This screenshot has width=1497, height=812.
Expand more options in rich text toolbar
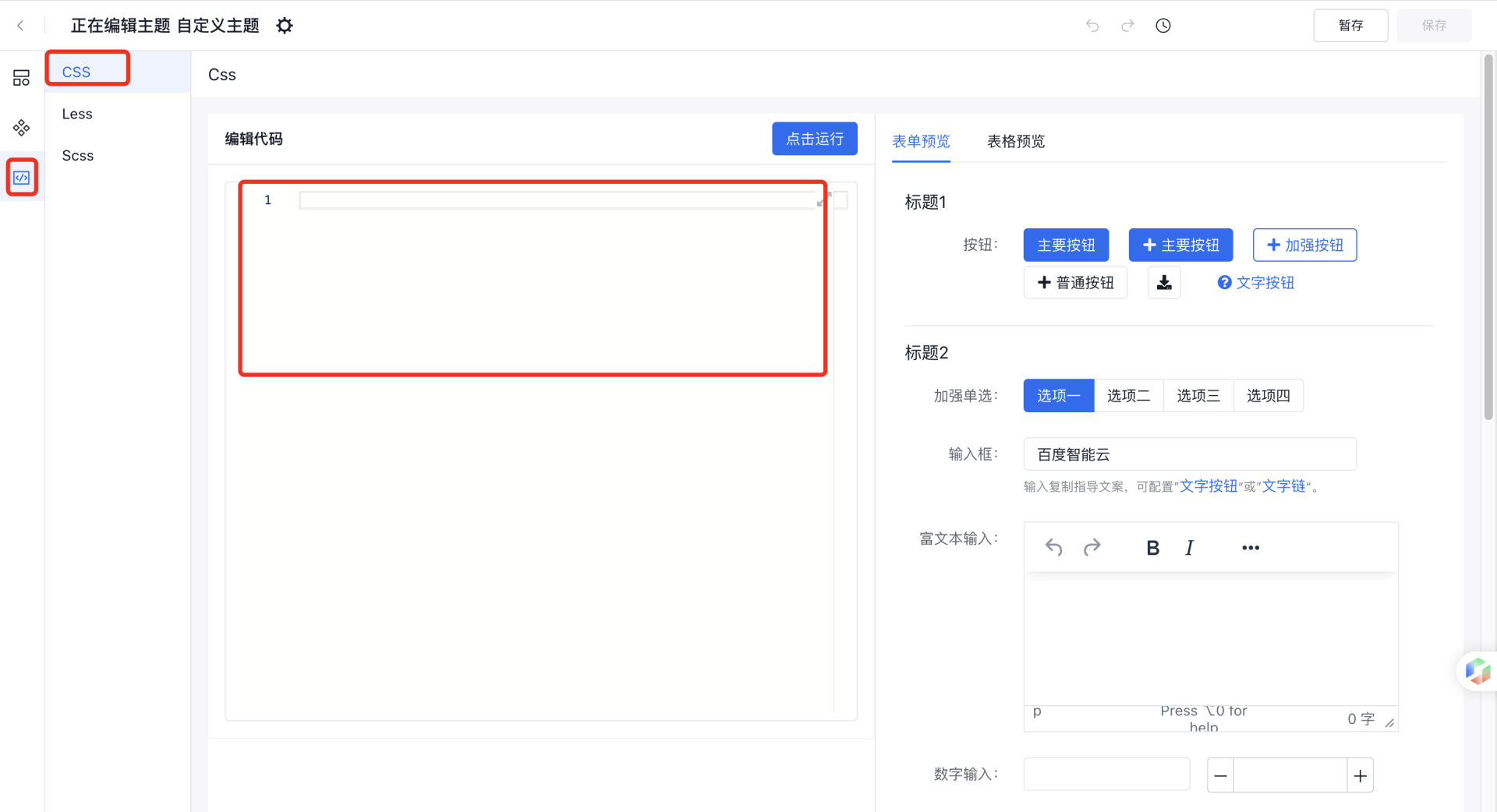(1251, 548)
